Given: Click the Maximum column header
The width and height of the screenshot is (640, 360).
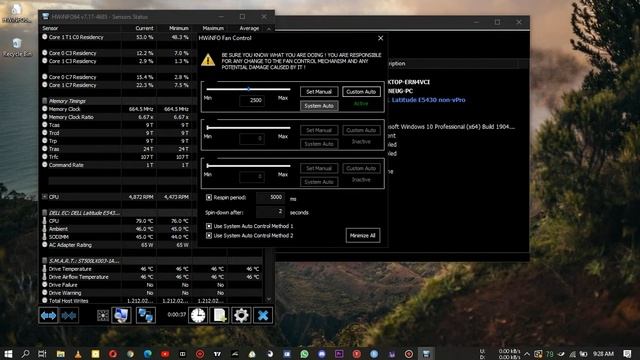Looking at the screenshot, I should (x=213, y=28).
